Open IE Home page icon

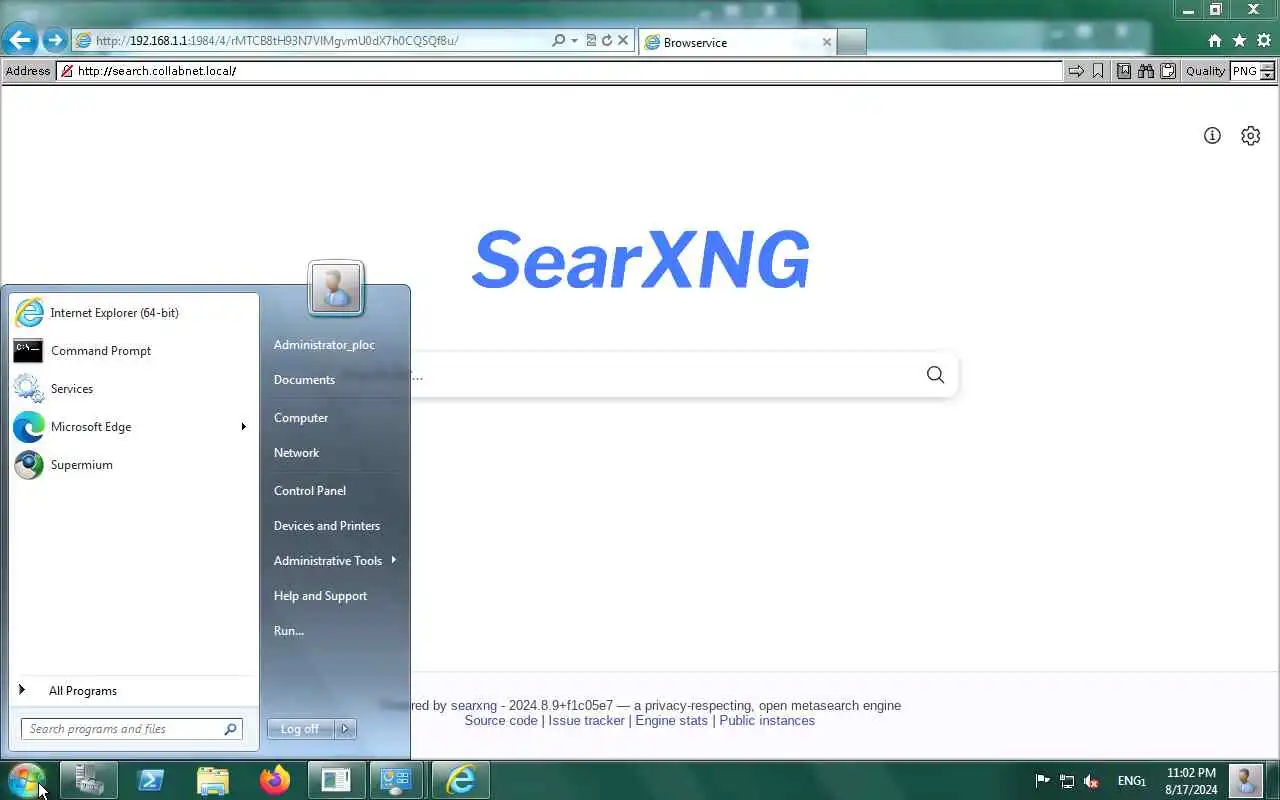1214,41
